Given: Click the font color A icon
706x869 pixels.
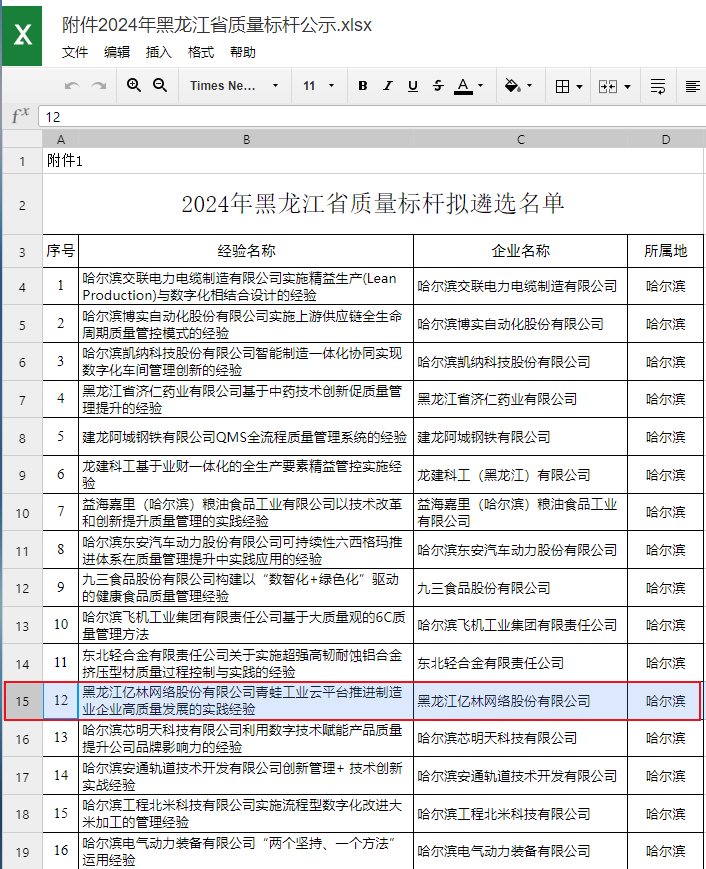Looking at the screenshot, I should [463, 86].
